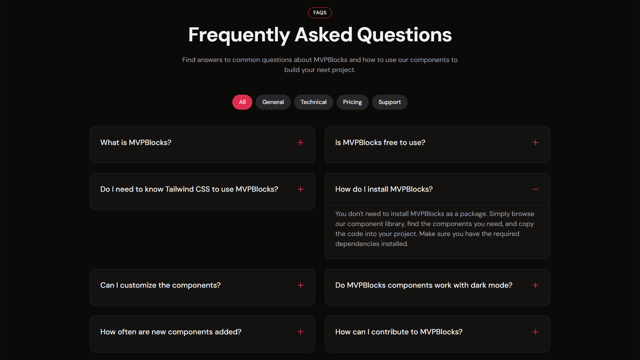This screenshot has width=640, height=360.
Task: Choose the Support category filter
Action: tap(389, 102)
